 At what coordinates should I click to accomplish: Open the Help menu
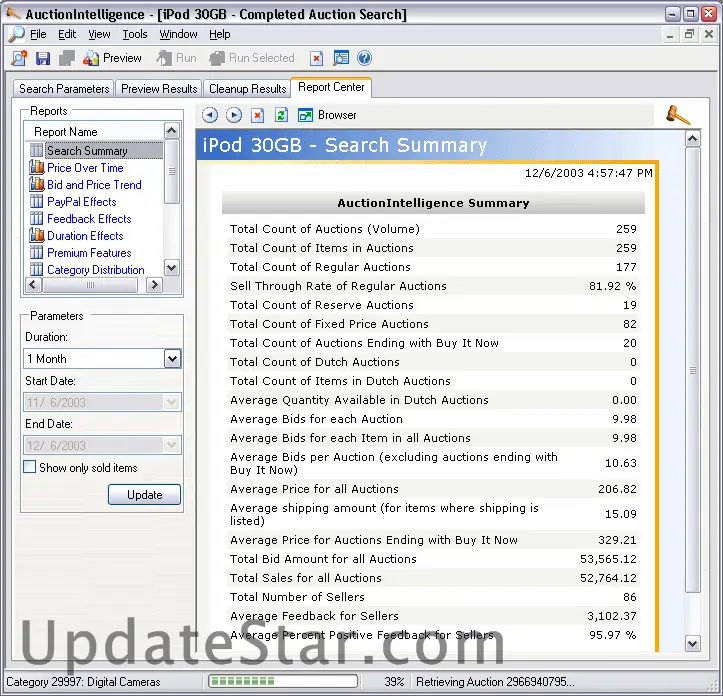click(x=219, y=35)
